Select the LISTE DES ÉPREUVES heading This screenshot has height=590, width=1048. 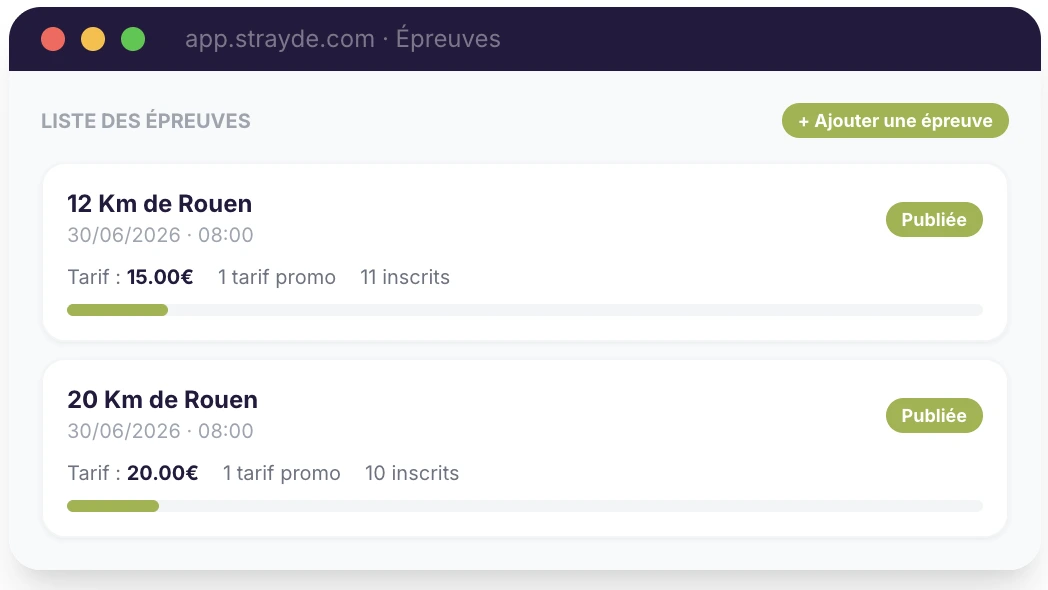[145, 120]
